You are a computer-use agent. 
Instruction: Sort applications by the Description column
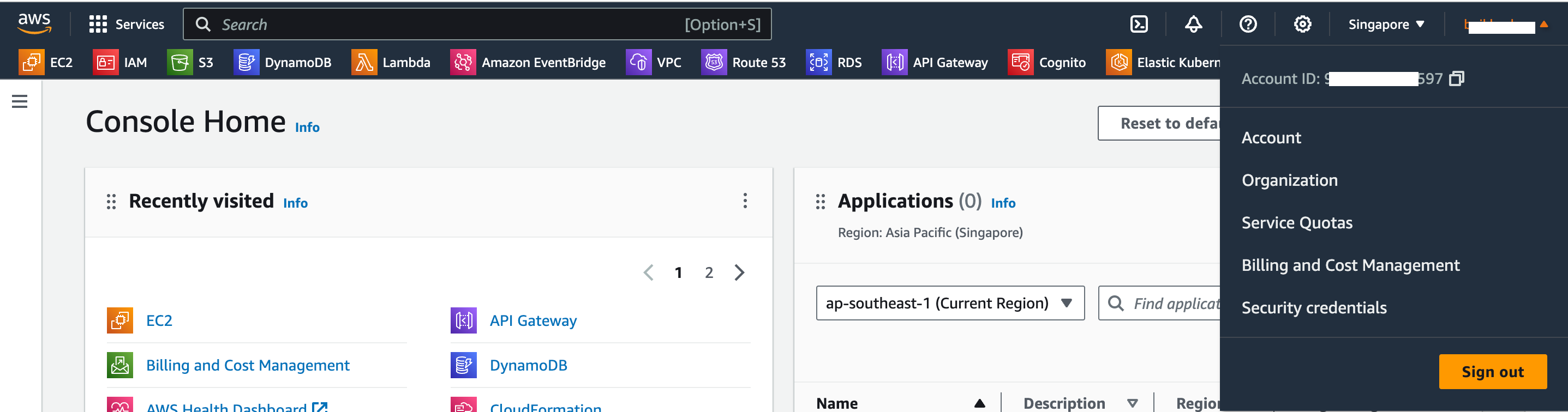pos(1081,403)
